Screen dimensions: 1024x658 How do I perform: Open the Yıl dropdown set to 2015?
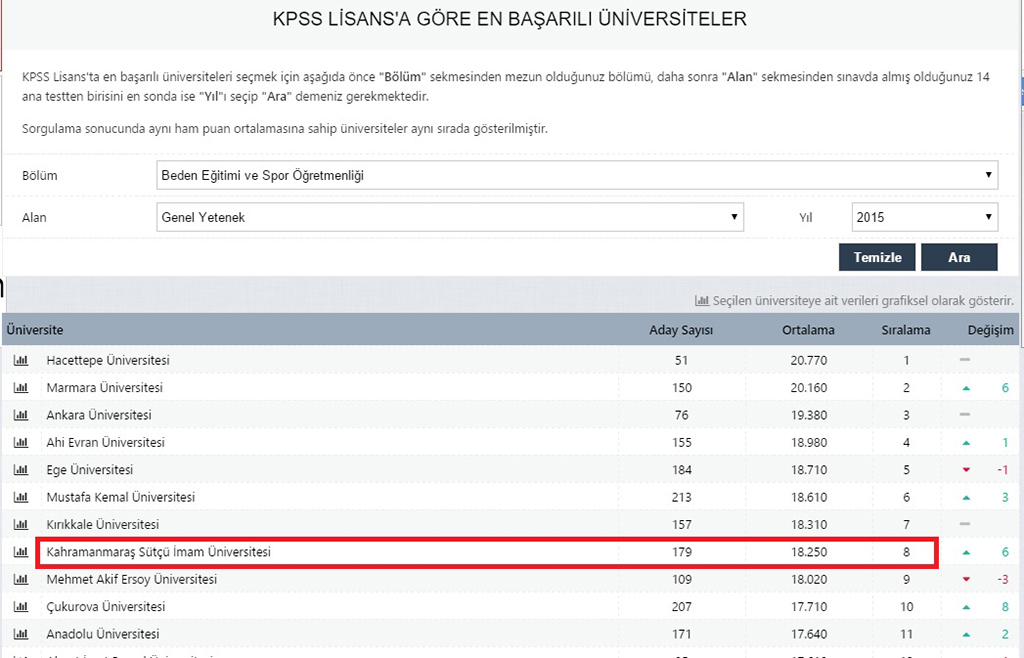[924, 217]
